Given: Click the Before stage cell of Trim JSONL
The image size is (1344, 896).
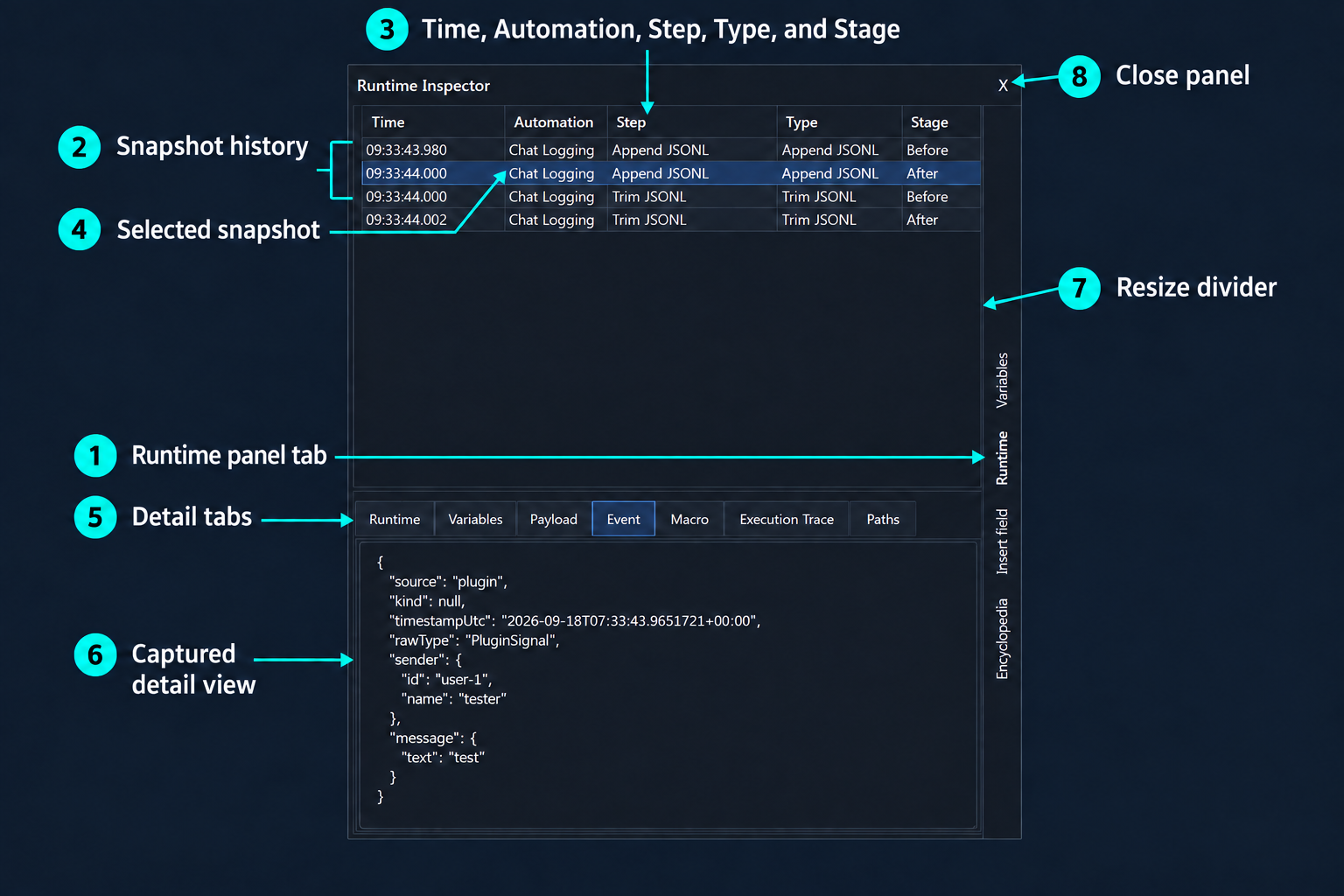Looking at the screenshot, I should [927, 197].
